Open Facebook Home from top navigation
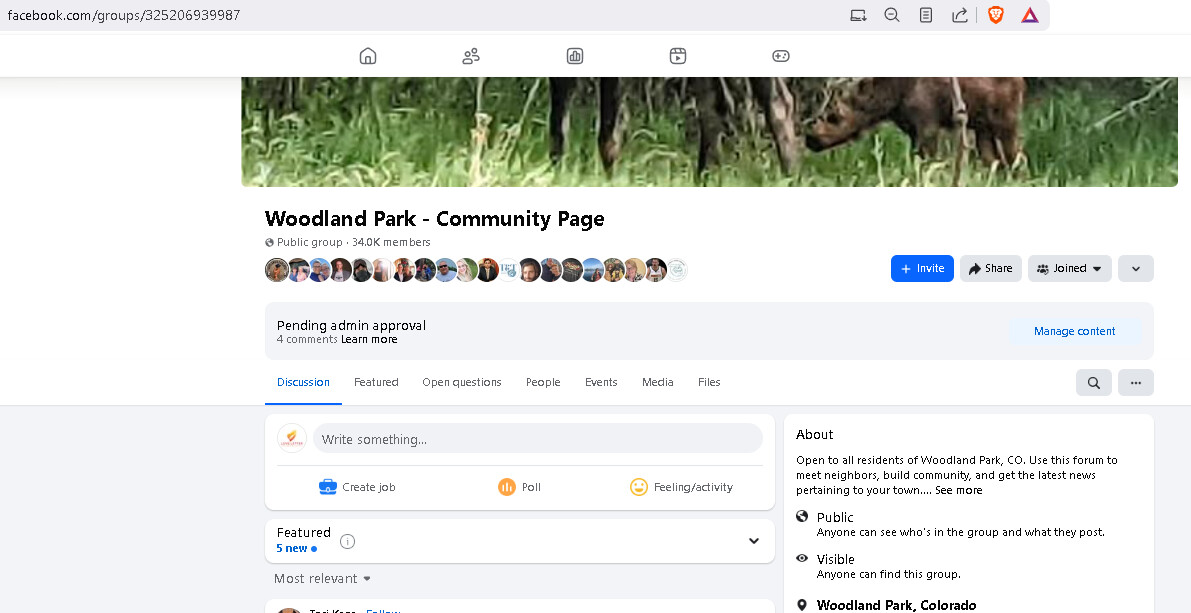The image size is (1191, 613). click(368, 56)
